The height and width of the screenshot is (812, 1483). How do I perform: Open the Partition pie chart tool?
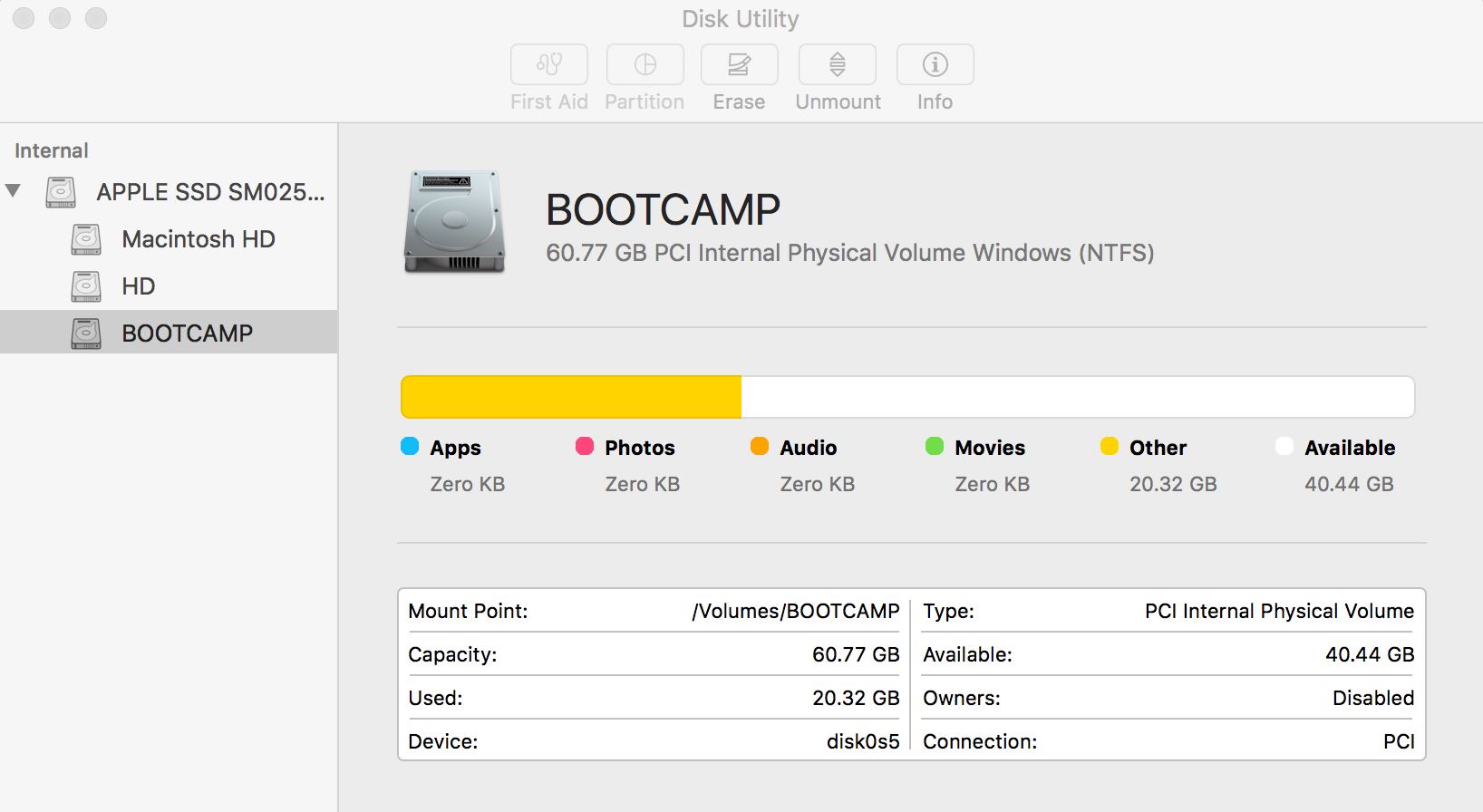click(x=645, y=64)
